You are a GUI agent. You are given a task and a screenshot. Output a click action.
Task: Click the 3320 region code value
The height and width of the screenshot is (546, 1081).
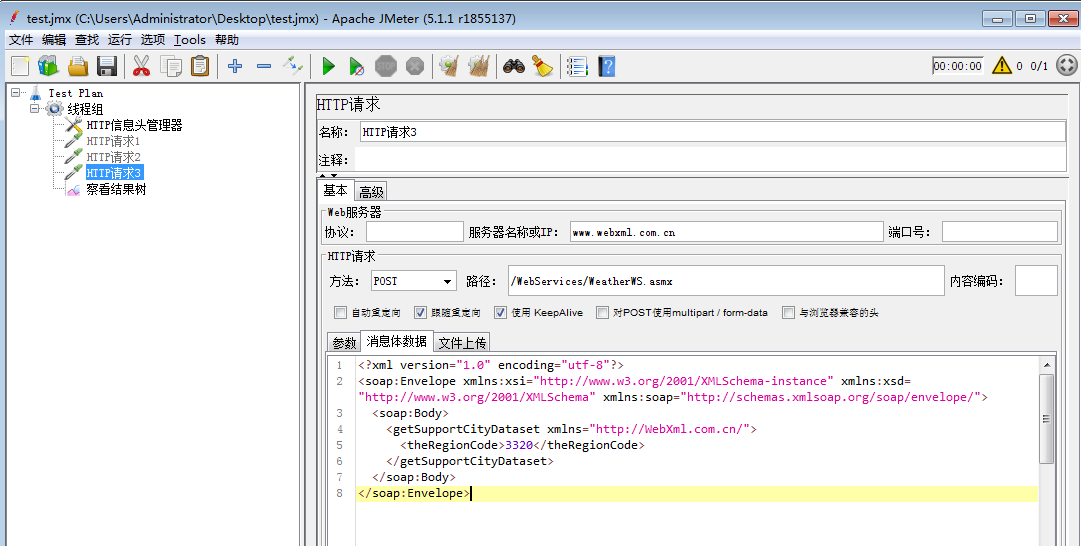click(x=519, y=445)
